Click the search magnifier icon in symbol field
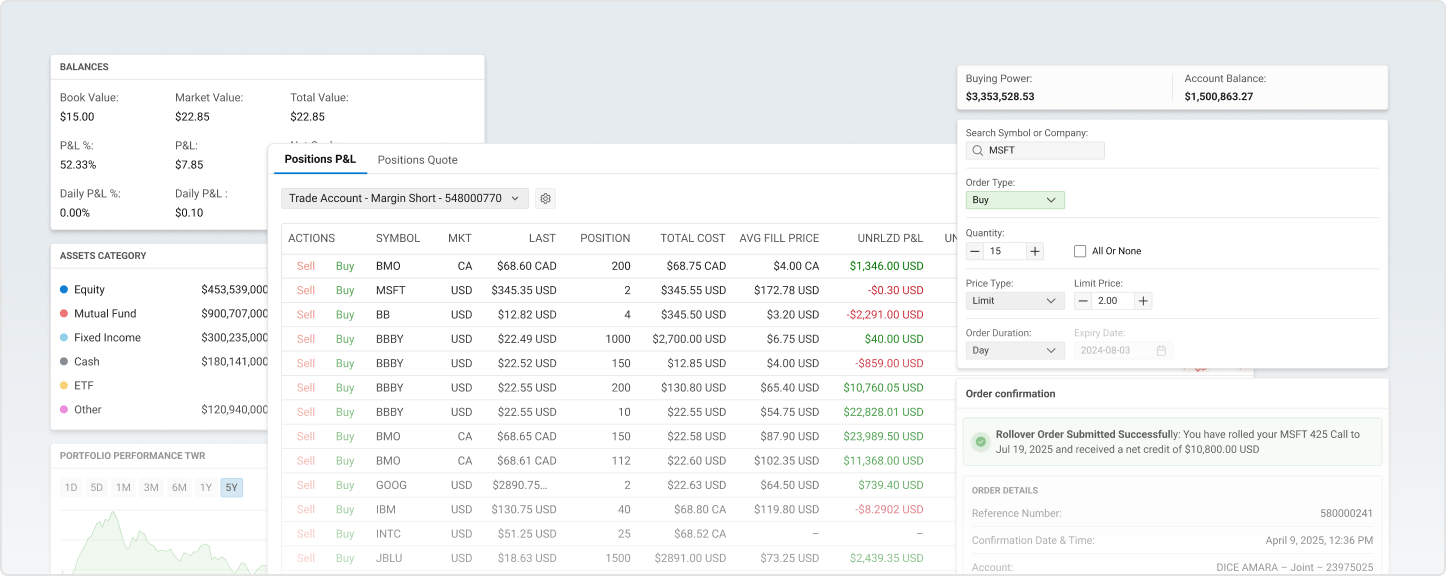This screenshot has width=1446, height=576. (977, 151)
